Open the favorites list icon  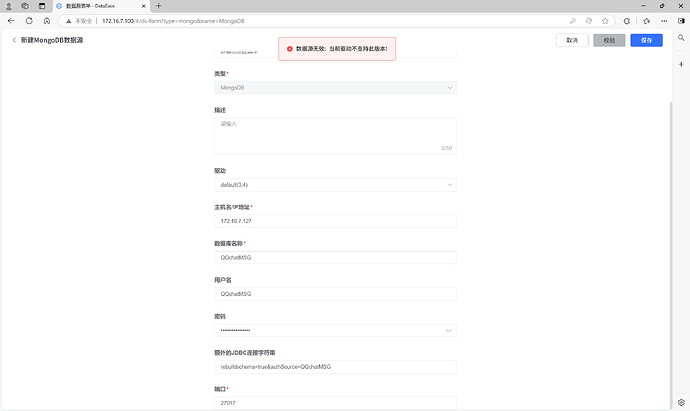point(646,21)
